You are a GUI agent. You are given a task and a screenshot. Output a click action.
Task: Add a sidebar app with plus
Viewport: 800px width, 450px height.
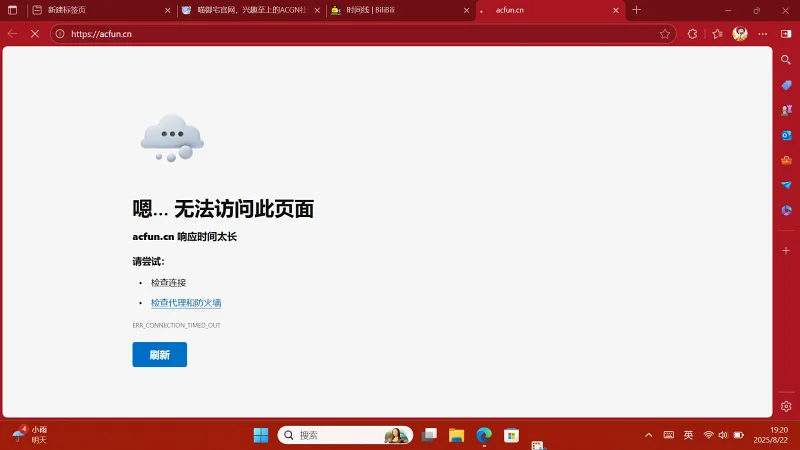(786, 251)
